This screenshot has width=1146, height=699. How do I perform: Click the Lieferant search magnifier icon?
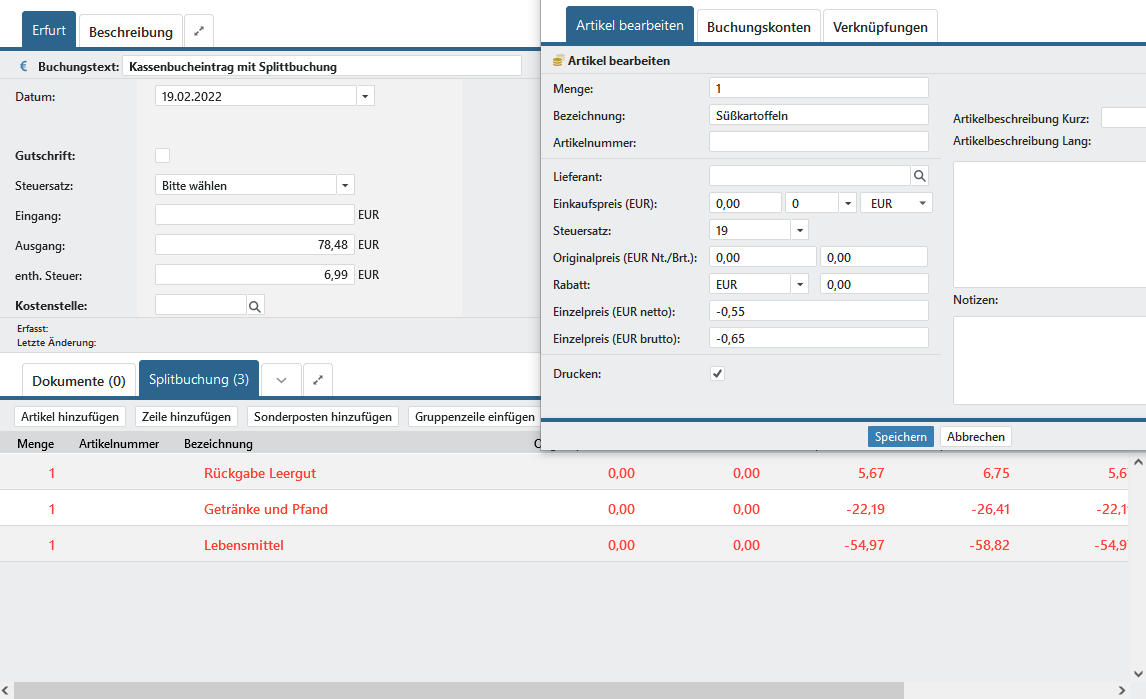tap(919, 176)
